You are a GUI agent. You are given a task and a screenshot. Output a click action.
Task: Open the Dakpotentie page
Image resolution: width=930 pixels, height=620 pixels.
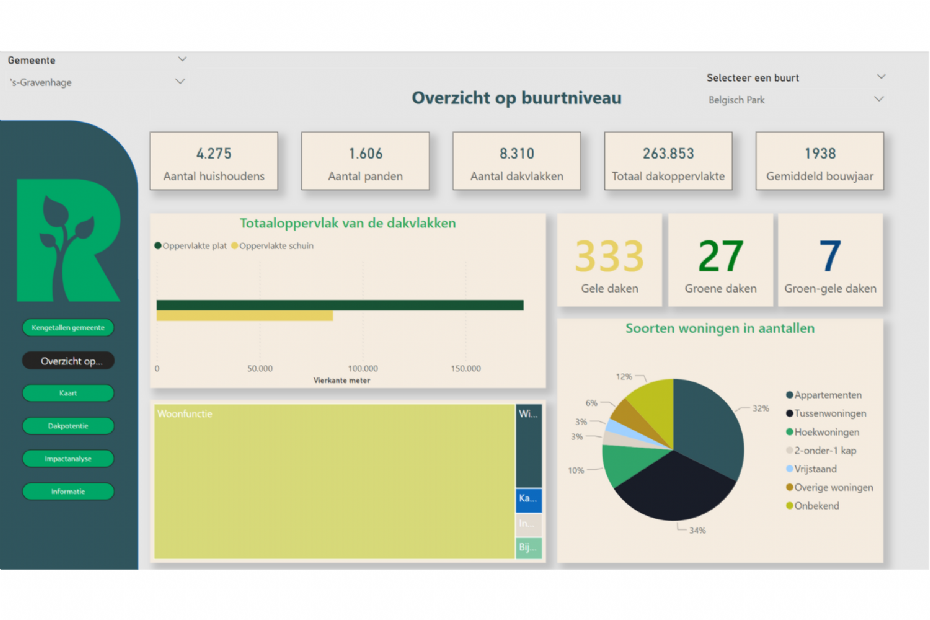point(67,426)
